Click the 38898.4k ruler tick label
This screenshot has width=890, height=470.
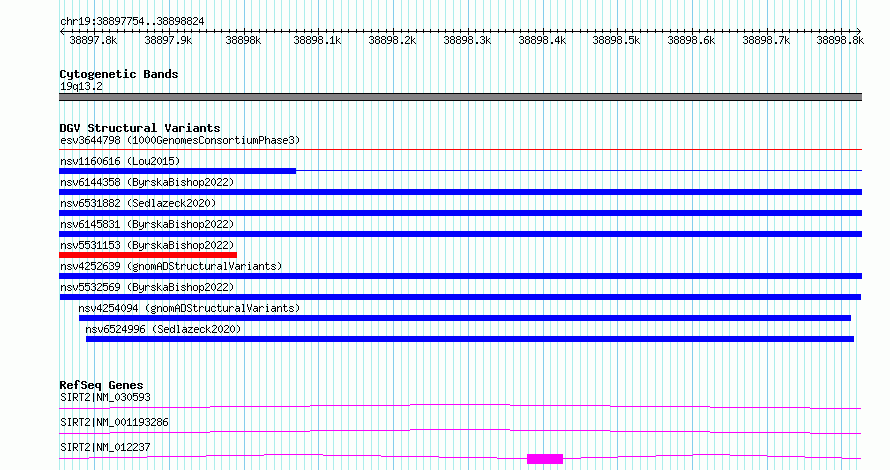click(x=542, y=40)
